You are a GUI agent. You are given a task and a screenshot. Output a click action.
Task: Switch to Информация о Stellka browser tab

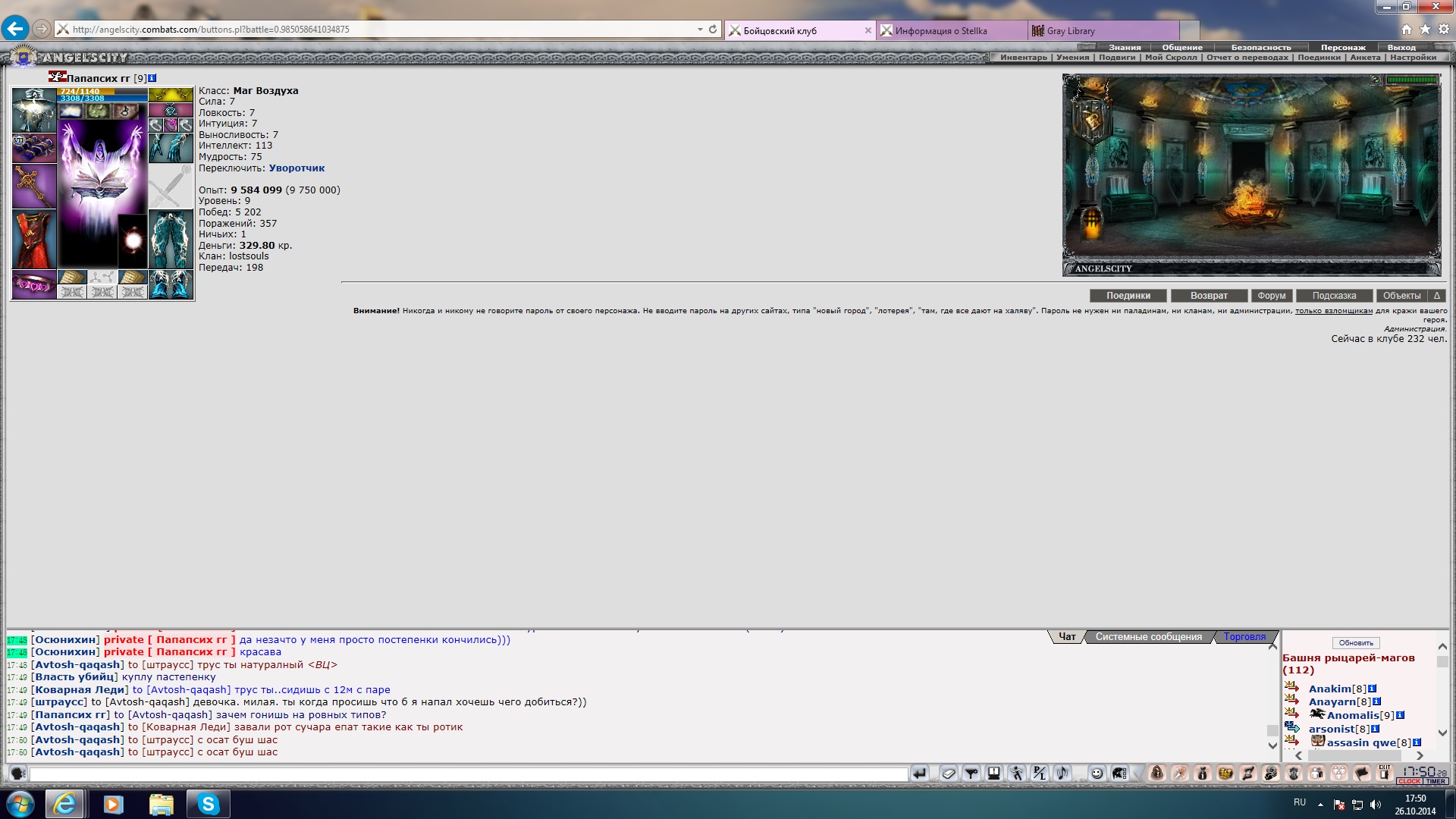[952, 30]
